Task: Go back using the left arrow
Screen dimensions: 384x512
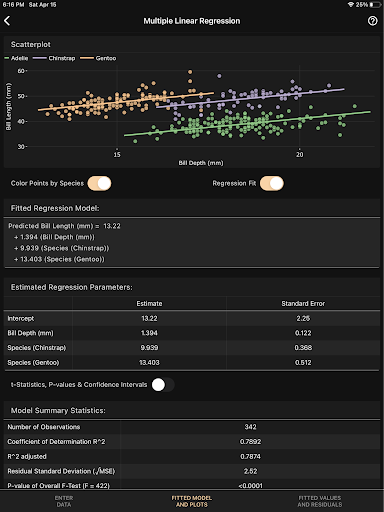Action: coord(7,21)
